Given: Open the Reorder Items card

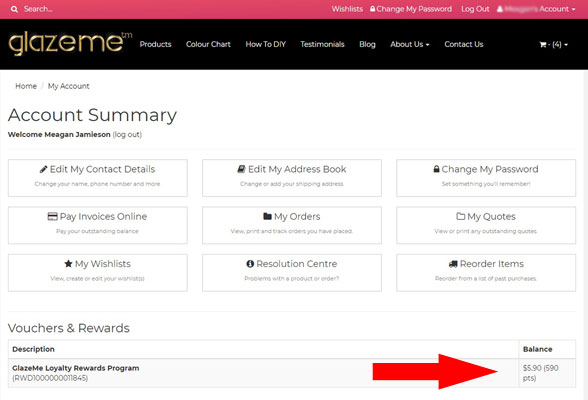Looking at the screenshot, I should (486, 273).
